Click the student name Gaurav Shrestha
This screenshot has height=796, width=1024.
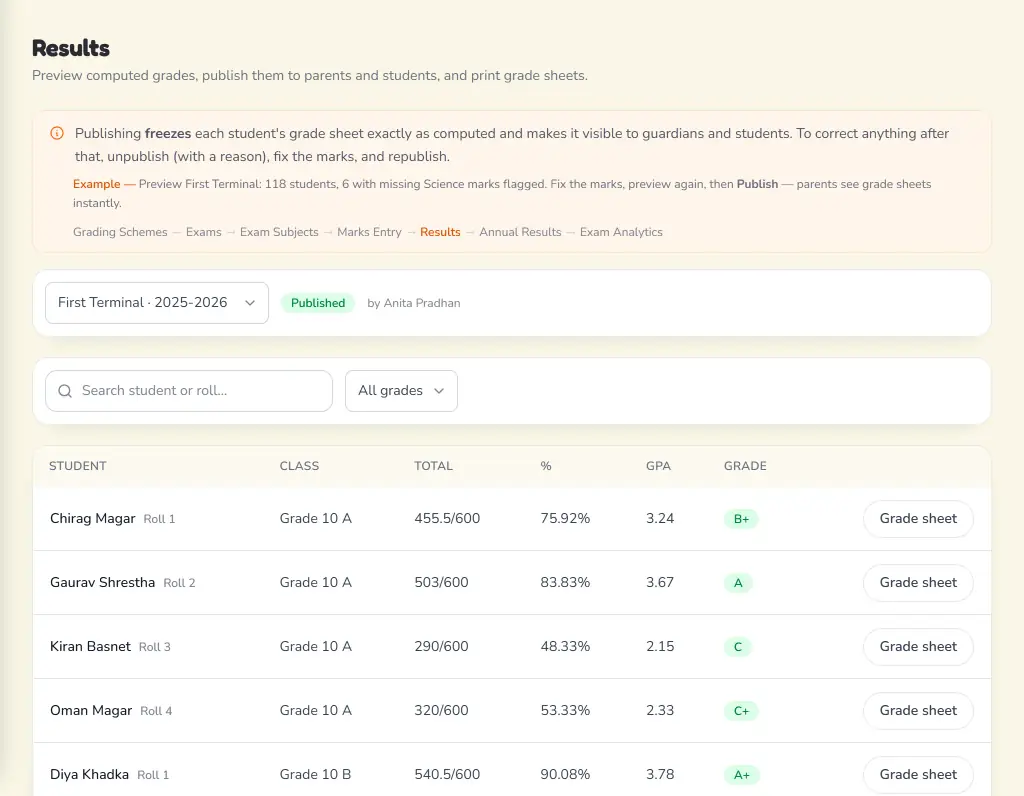(x=103, y=582)
